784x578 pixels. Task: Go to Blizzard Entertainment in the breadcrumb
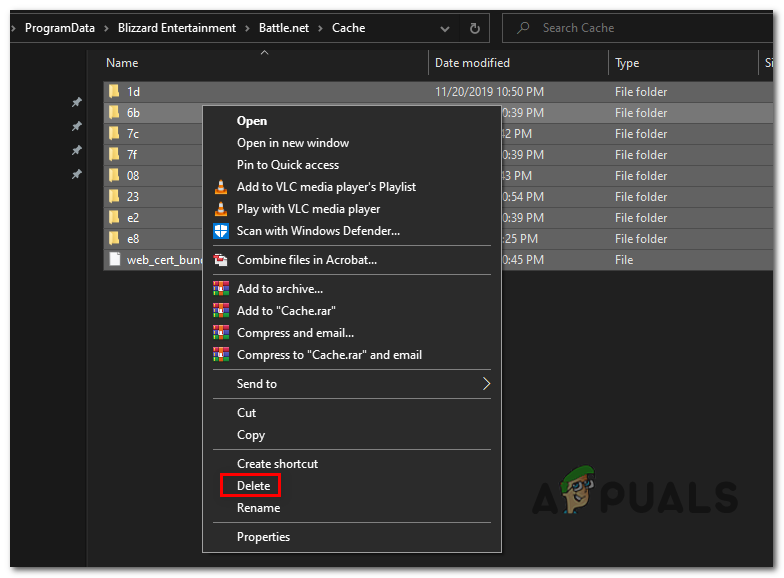tap(176, 28)
